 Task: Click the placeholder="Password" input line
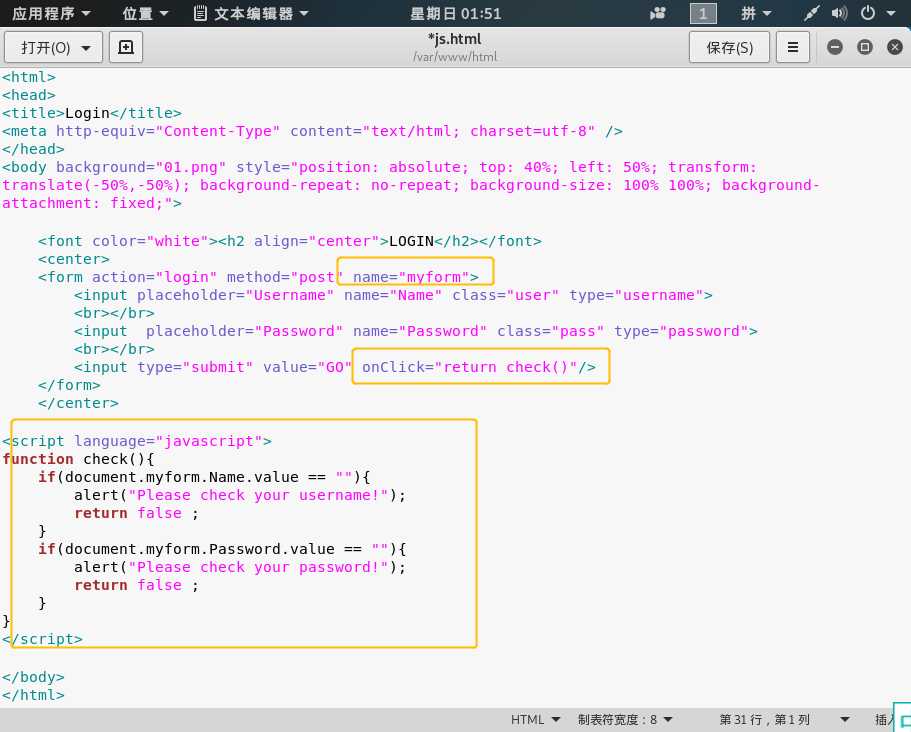[x=416, y=331]
